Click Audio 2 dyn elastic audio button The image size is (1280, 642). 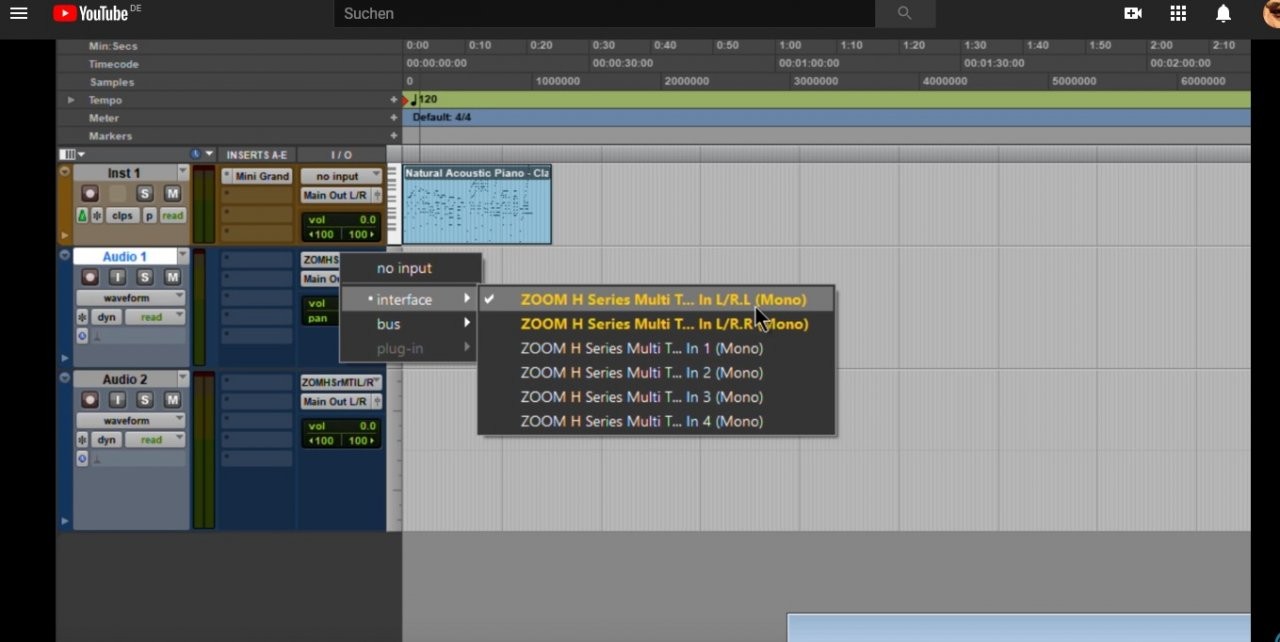(x=107, y=440)
